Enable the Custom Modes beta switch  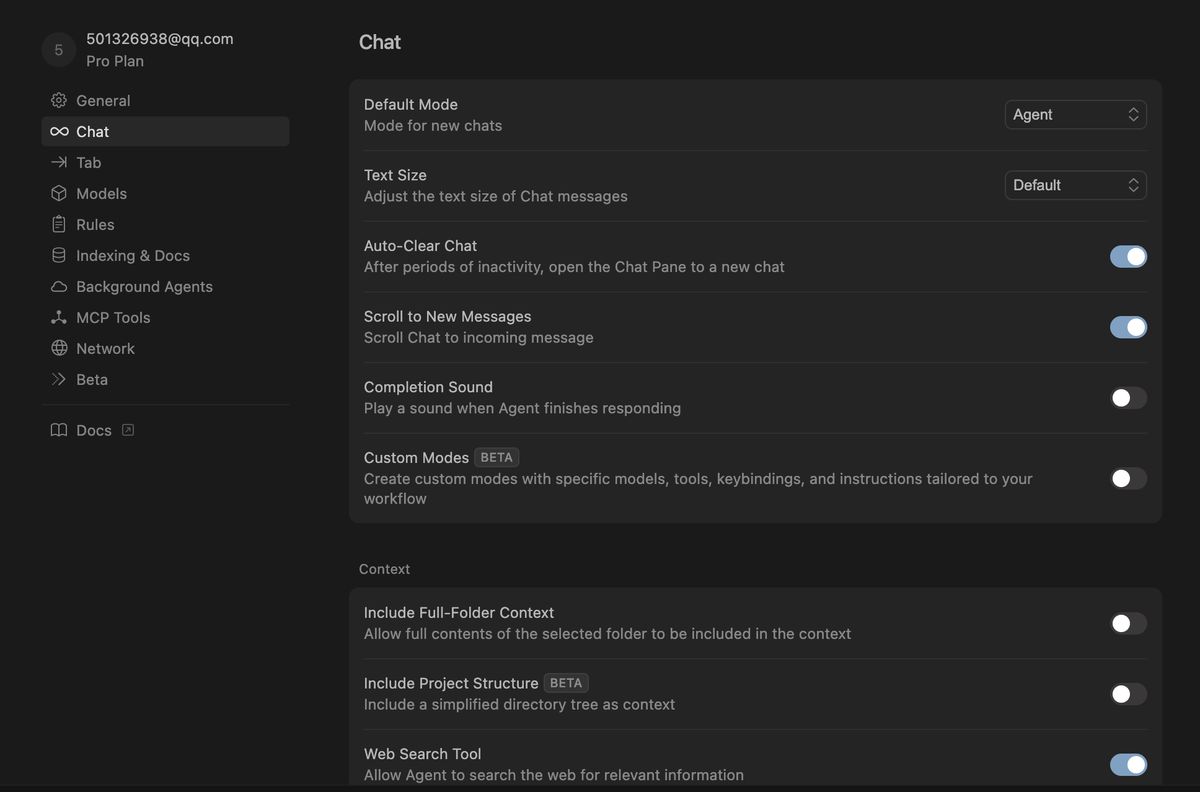[x=1128, y=478]
